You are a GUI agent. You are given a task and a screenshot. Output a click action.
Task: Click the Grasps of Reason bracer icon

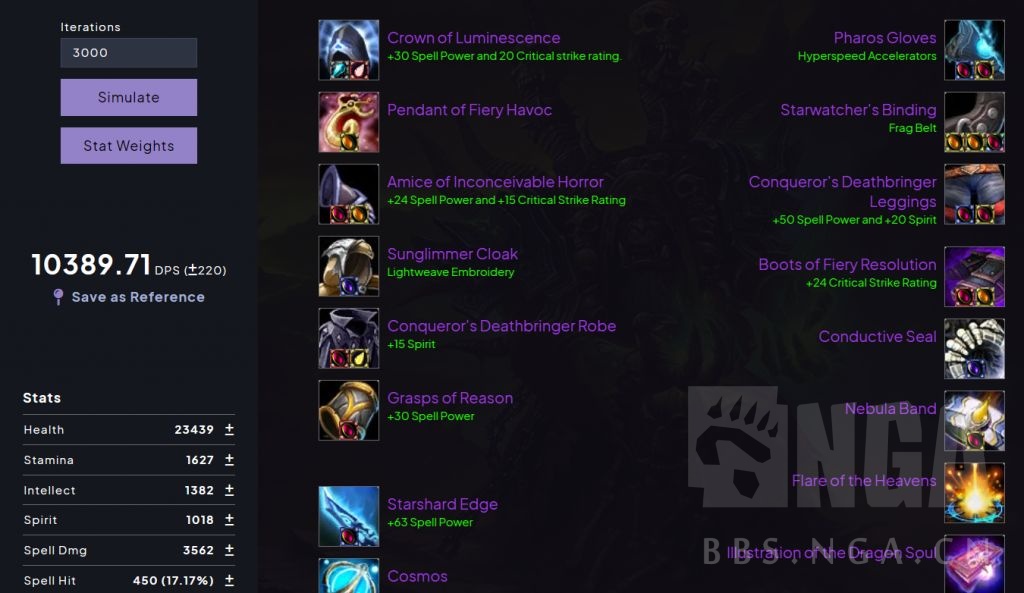(x=349, y=411)
